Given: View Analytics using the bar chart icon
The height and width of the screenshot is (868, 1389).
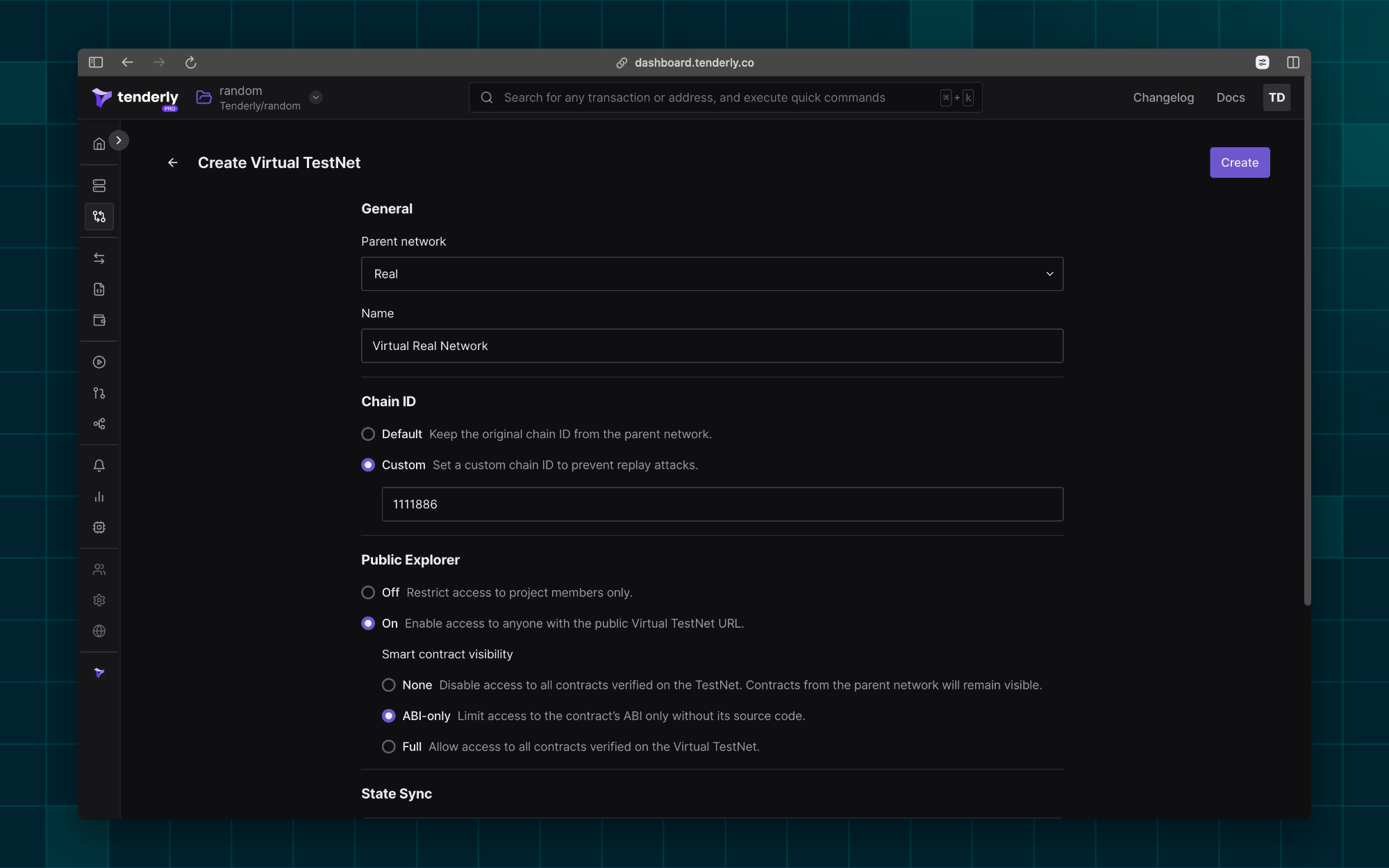Looking at the screenshot, I should pos(99,496).
